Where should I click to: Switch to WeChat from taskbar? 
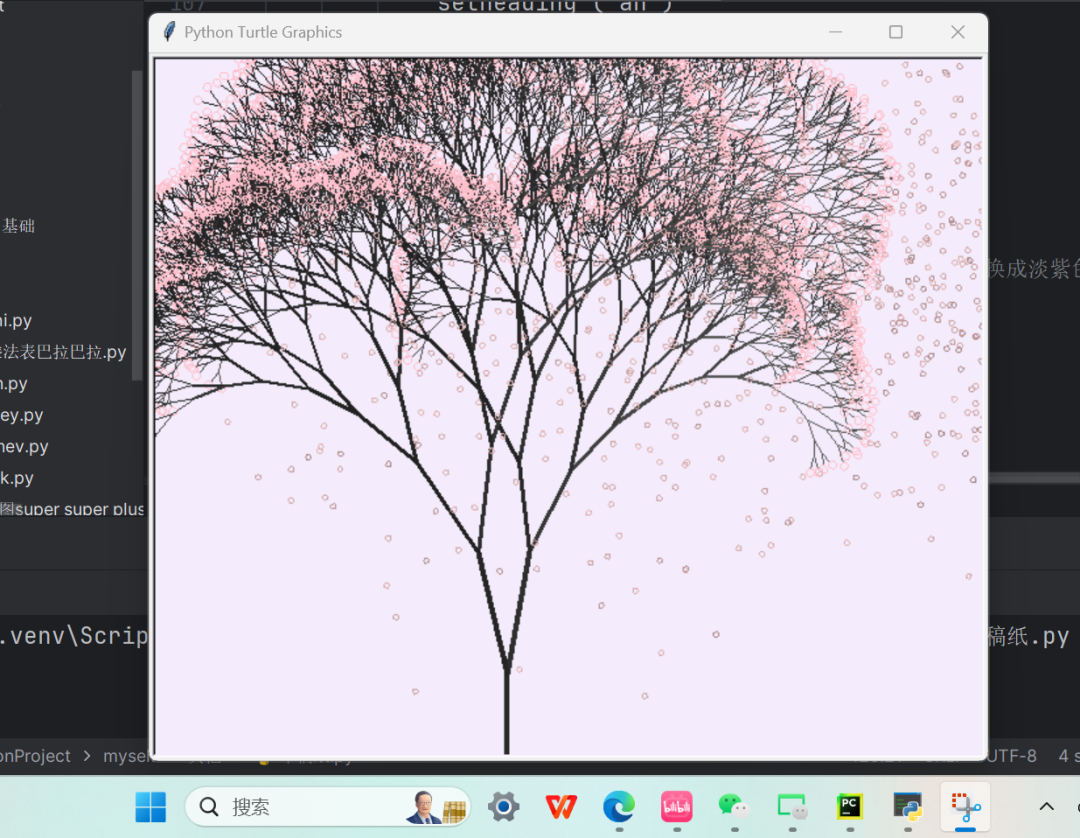(735, 807)
